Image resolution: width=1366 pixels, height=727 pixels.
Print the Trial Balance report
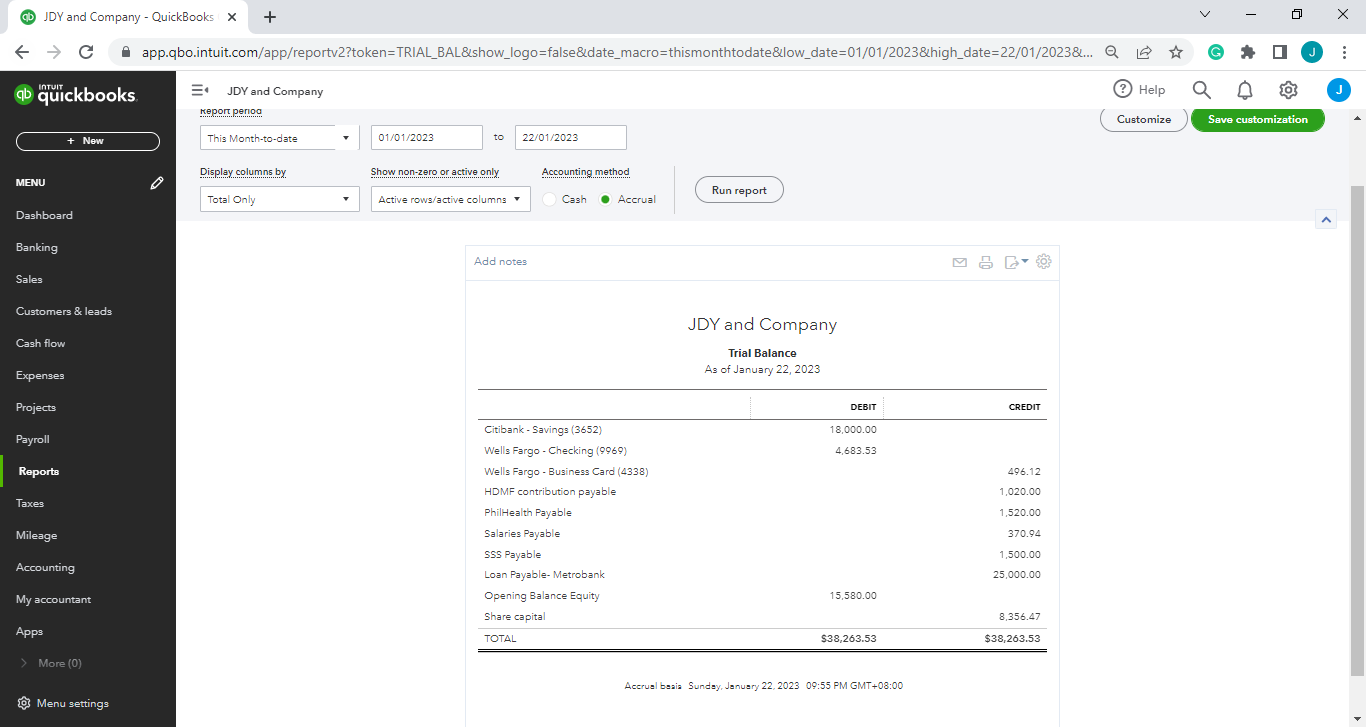coord(986,262)
